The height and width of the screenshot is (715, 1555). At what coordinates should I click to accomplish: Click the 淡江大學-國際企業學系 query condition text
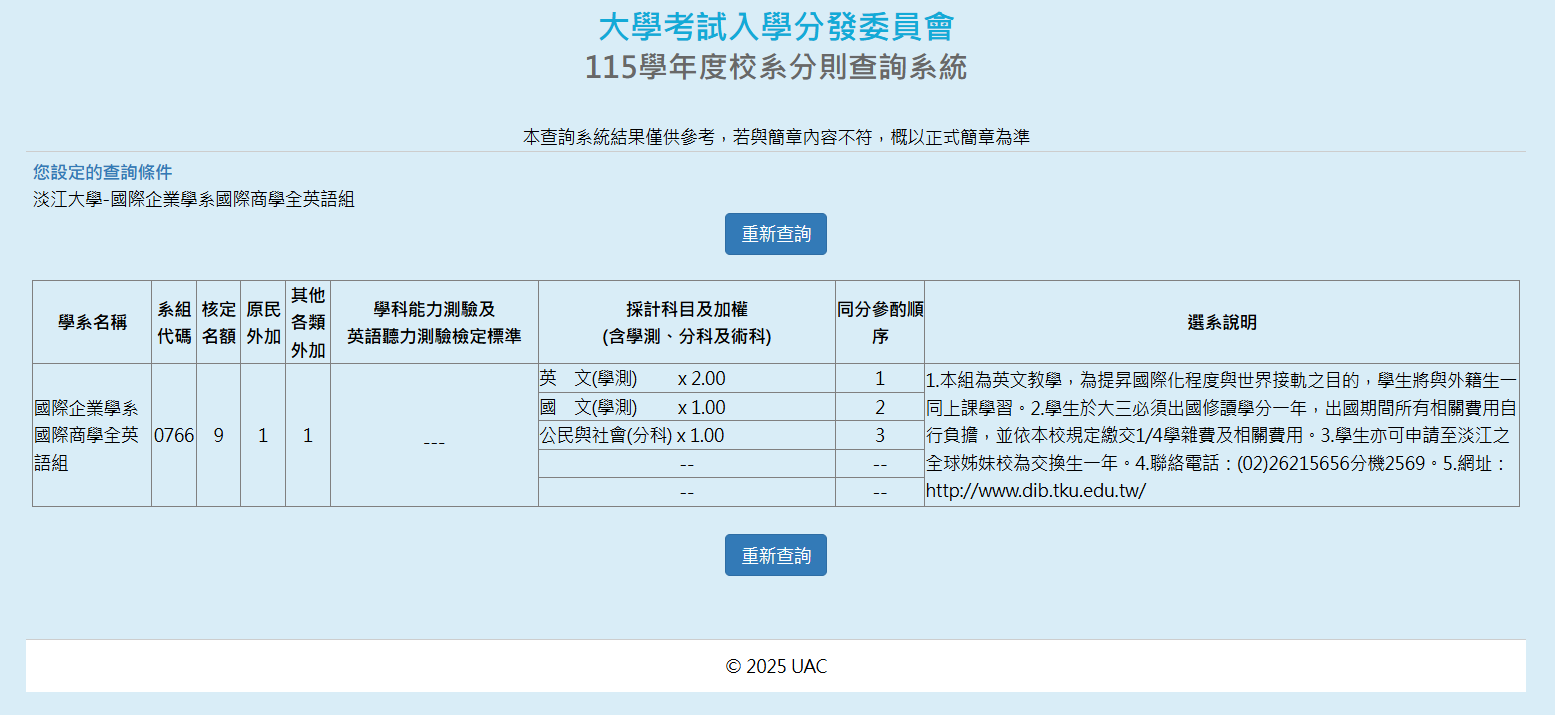(x=194, y=199)
